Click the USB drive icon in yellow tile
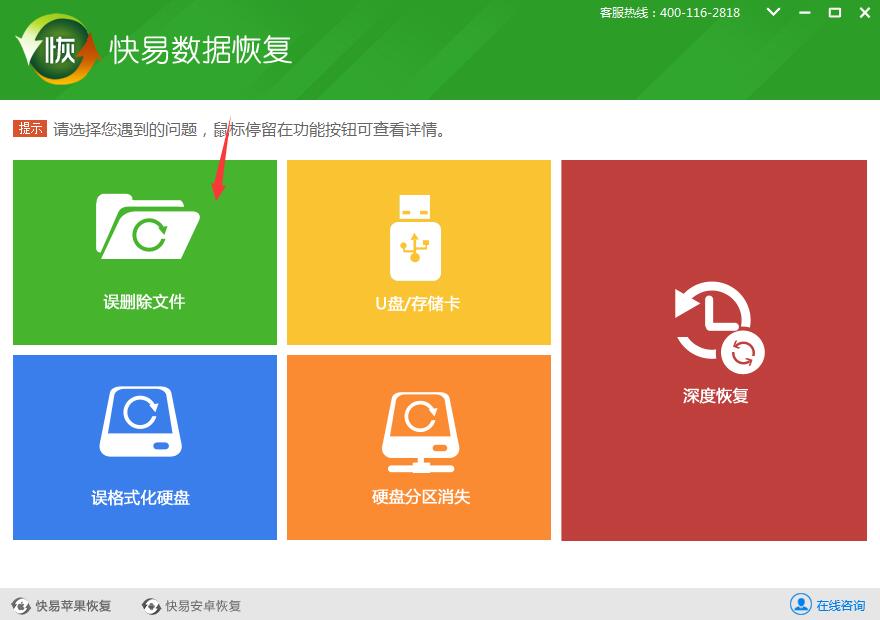 click(x=415, y=238)
